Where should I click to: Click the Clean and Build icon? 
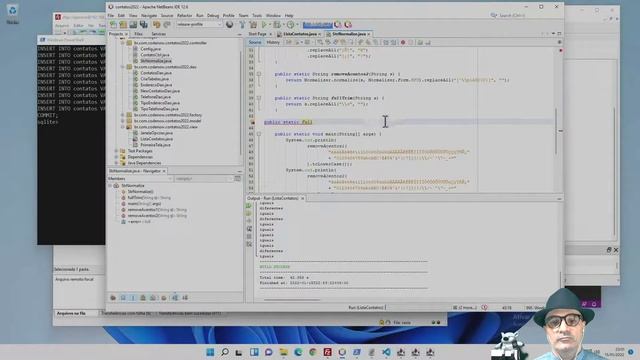[253, 24]
